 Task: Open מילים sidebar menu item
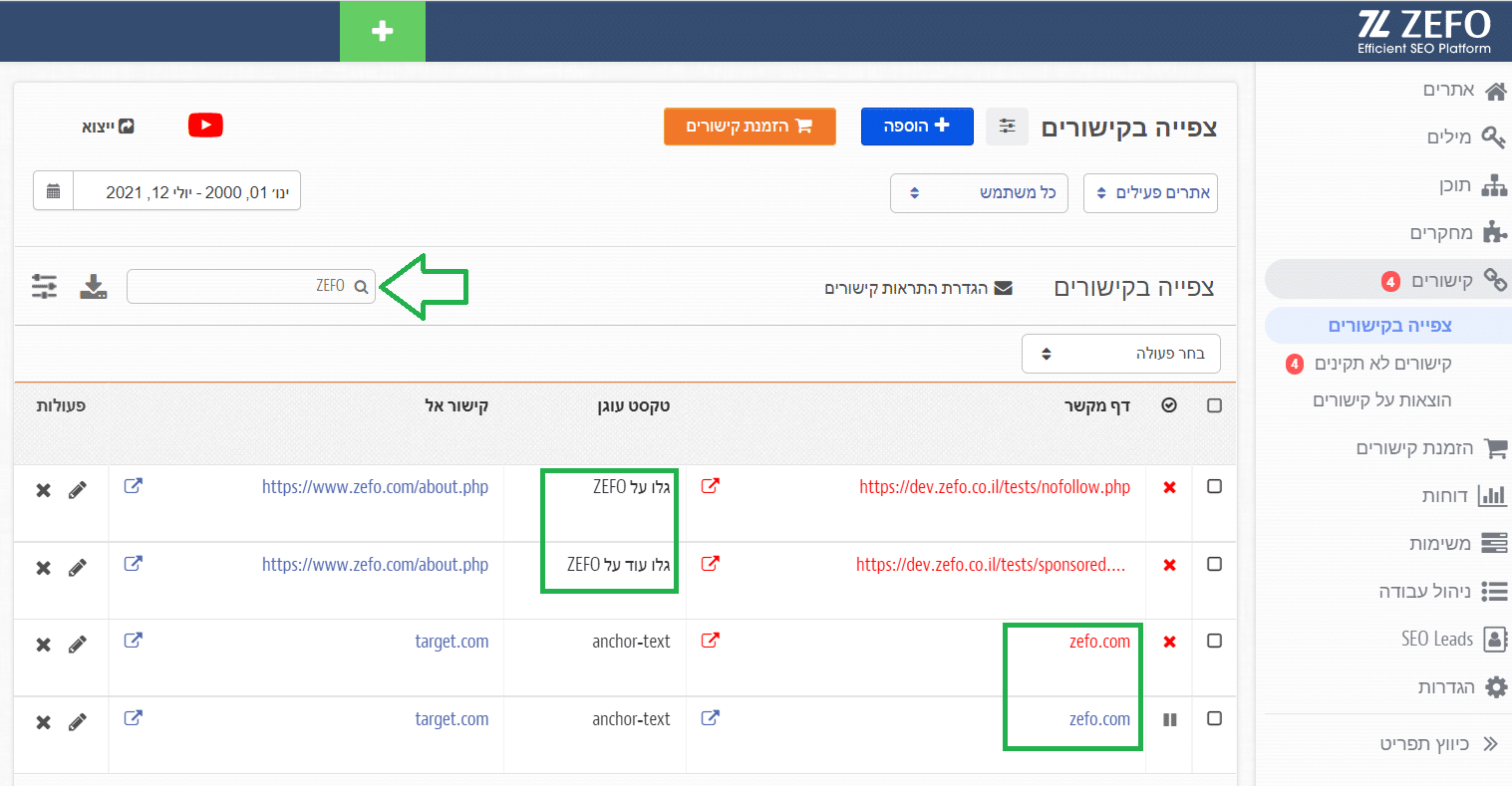1465,137
